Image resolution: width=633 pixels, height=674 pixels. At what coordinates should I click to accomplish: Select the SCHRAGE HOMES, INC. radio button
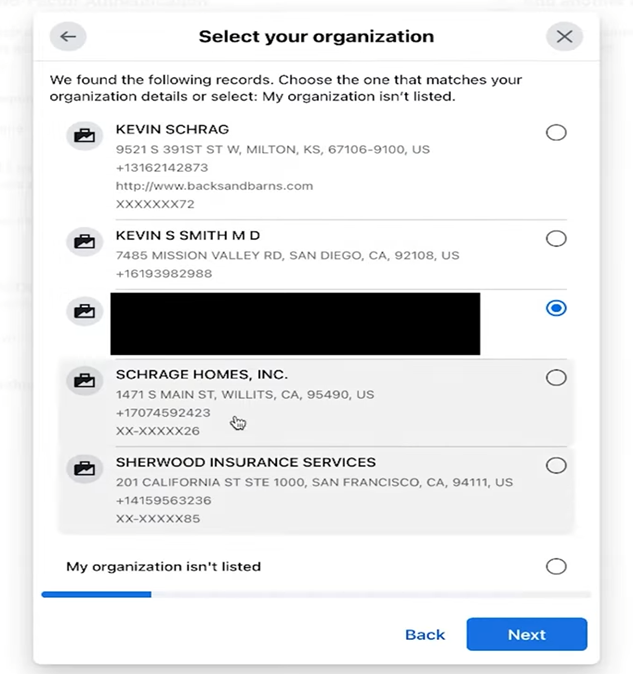pos(556,378)
